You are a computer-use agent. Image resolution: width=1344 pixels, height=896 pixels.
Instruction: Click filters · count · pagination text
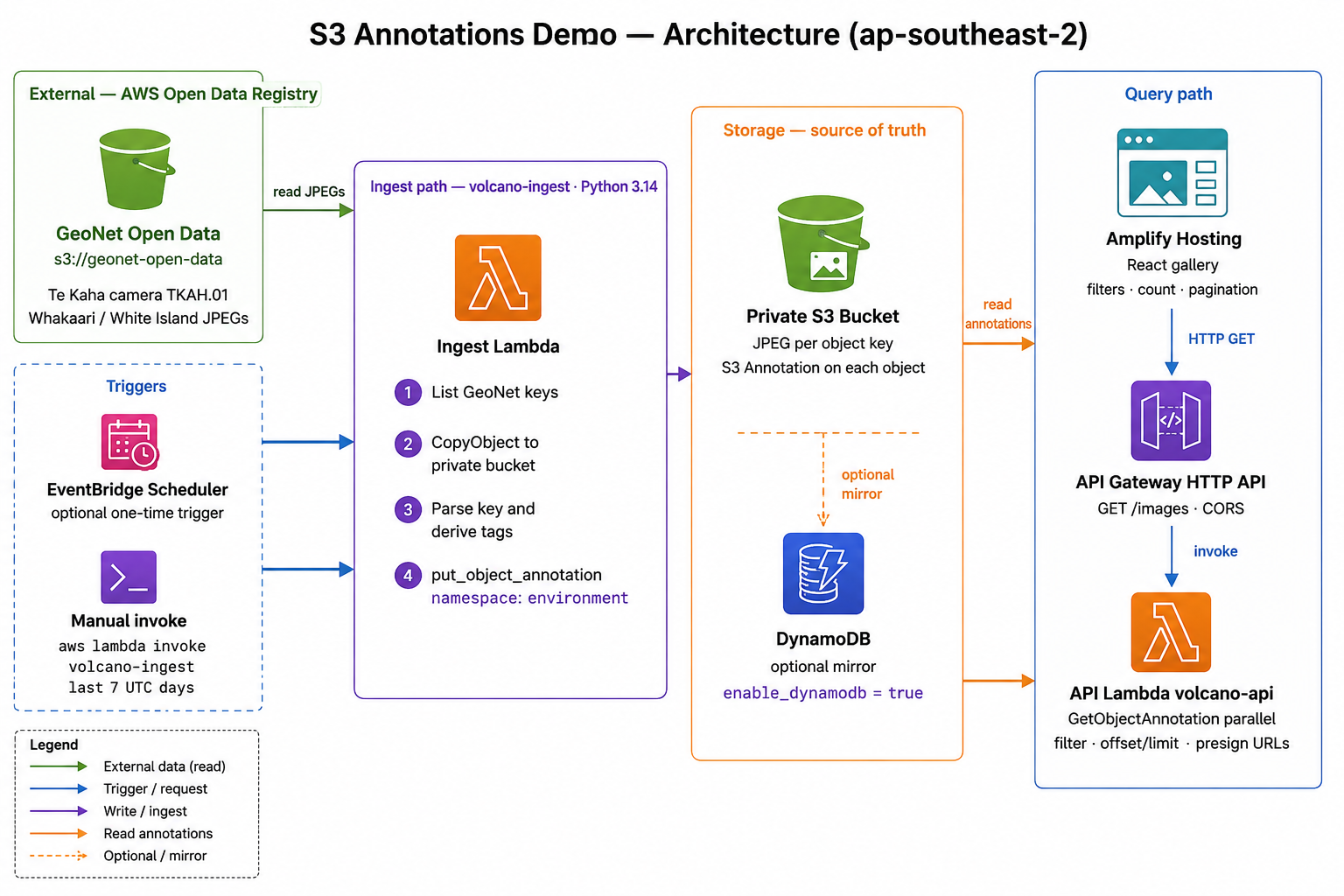click(x=1172, y=290)
